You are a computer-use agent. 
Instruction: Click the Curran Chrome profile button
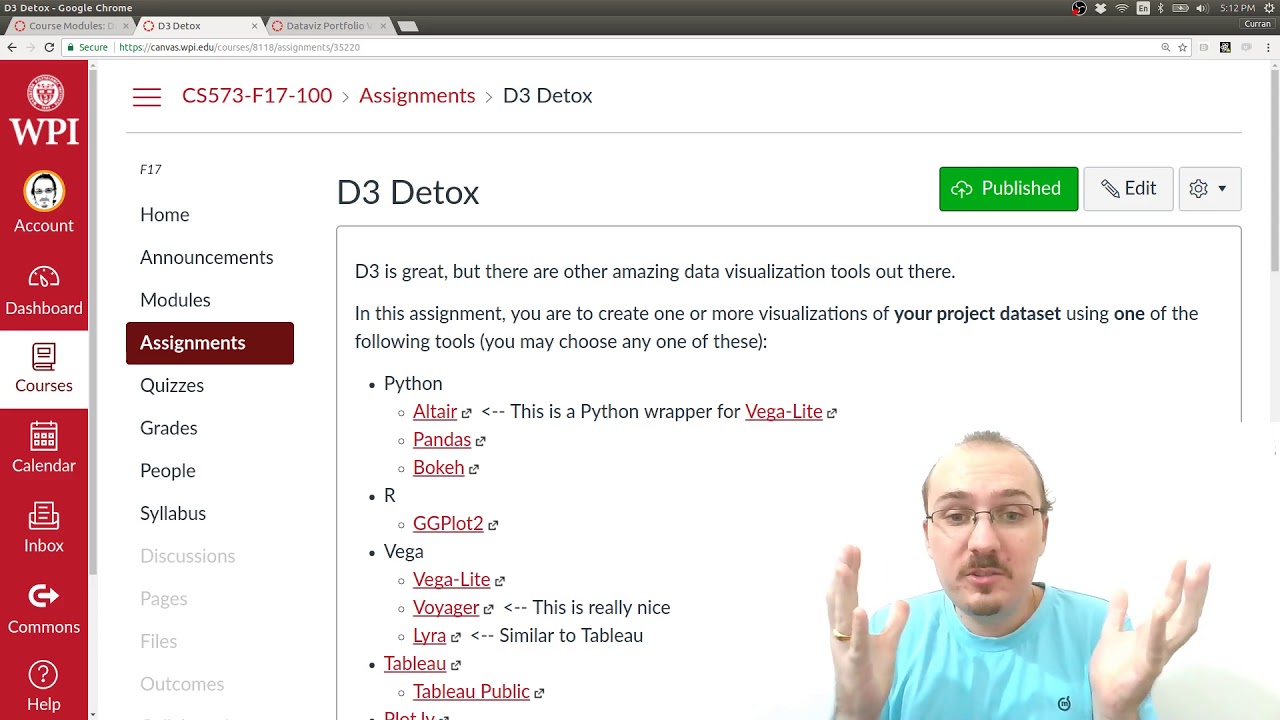click(x=1257, y=24)
